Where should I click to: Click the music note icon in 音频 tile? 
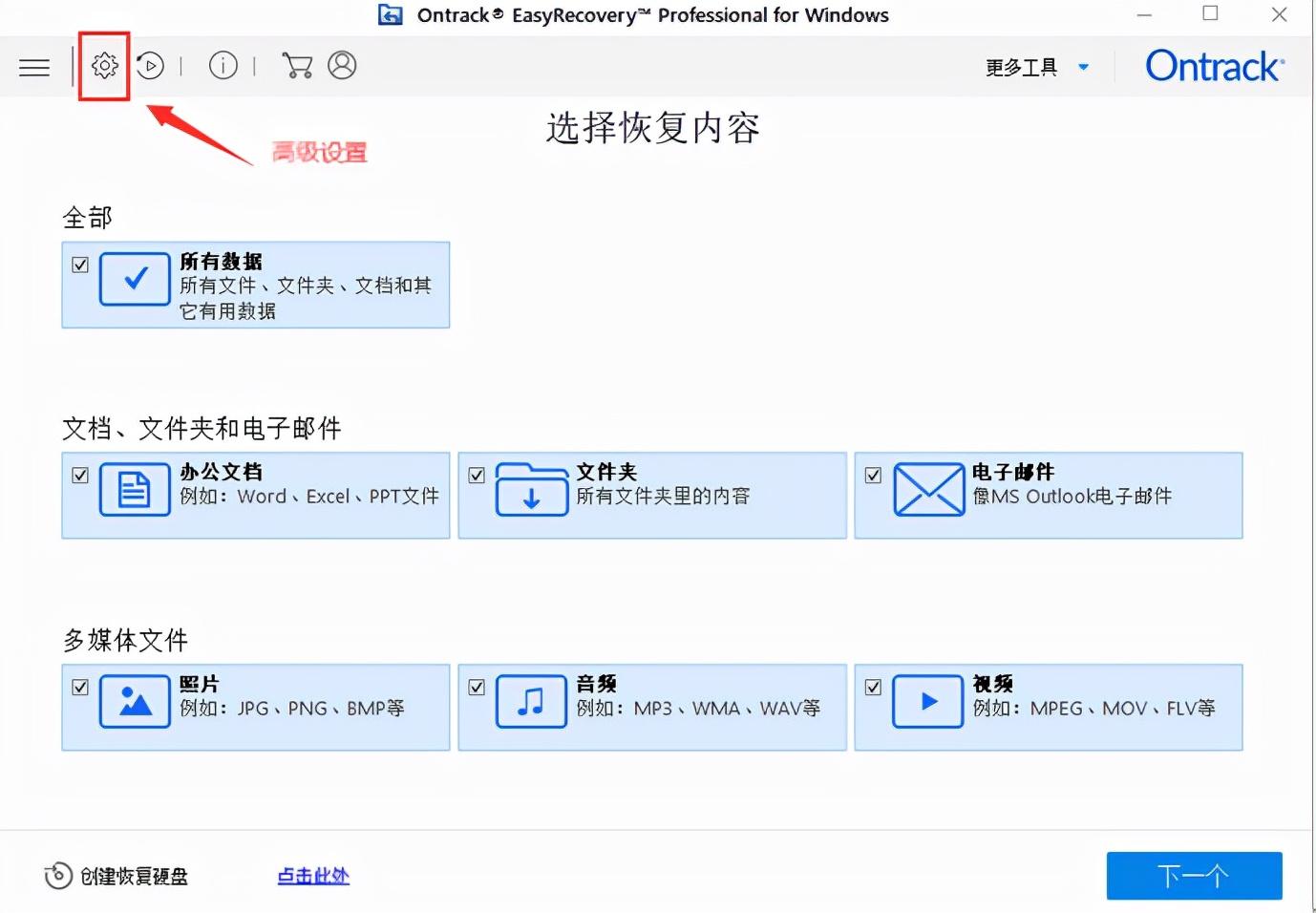[531, 702]
